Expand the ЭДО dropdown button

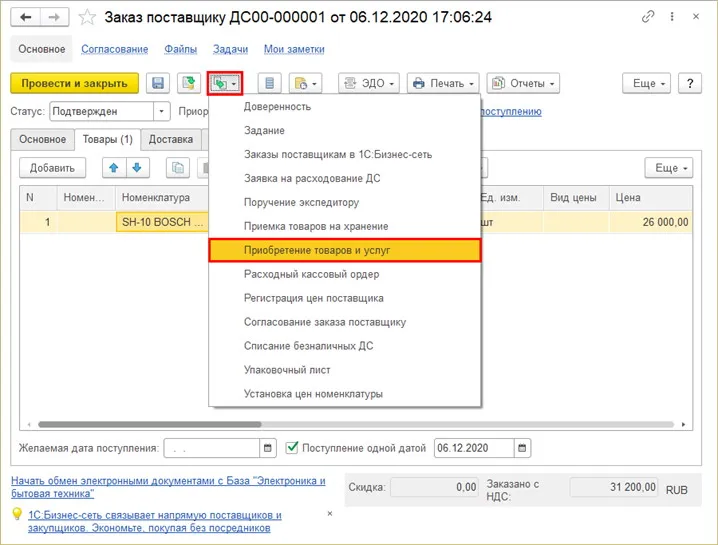pyautogui.click(x=369, y=84)
